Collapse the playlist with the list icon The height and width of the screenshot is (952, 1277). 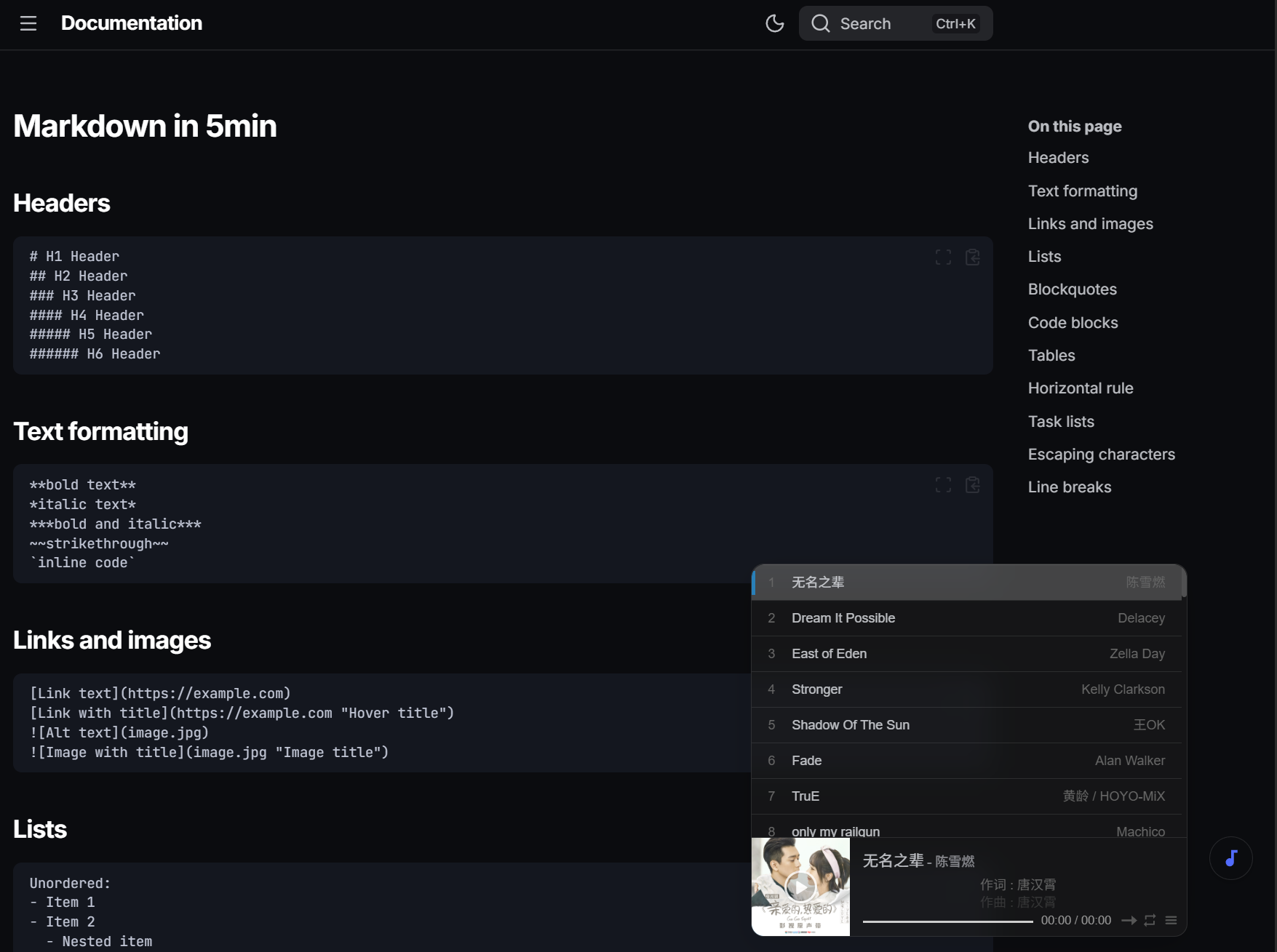coord(1171,920)
